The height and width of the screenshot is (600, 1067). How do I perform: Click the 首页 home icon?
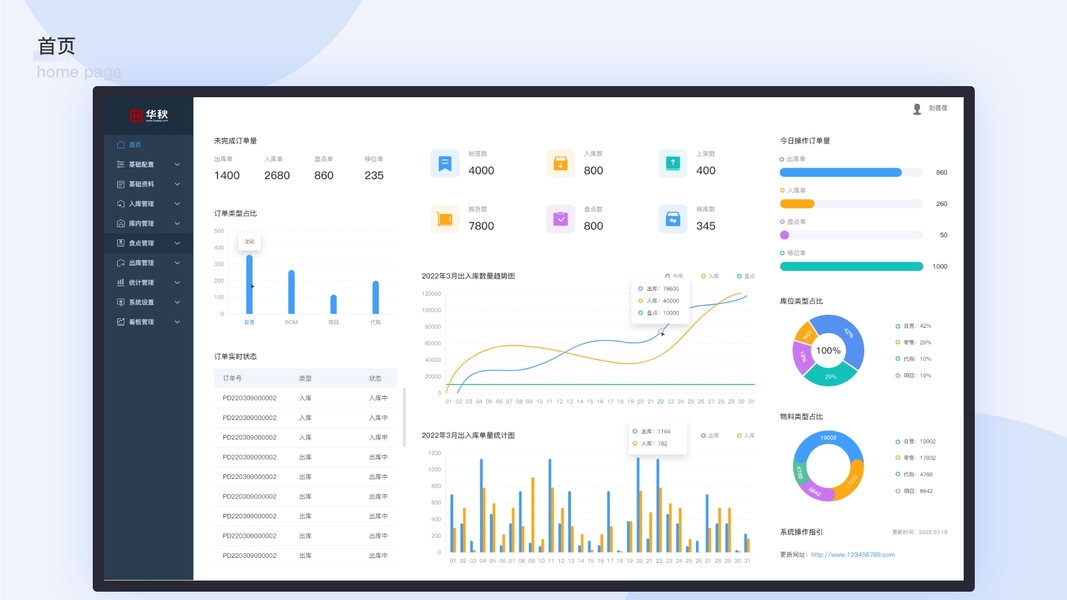click(x=120, y=145)
